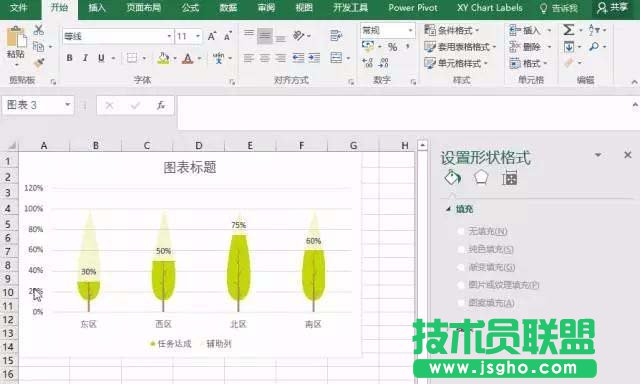This screenshot has height=384, width=640.
Task: Open the Fill and Line paint bucket tab
Action: (x=453, y=178)
